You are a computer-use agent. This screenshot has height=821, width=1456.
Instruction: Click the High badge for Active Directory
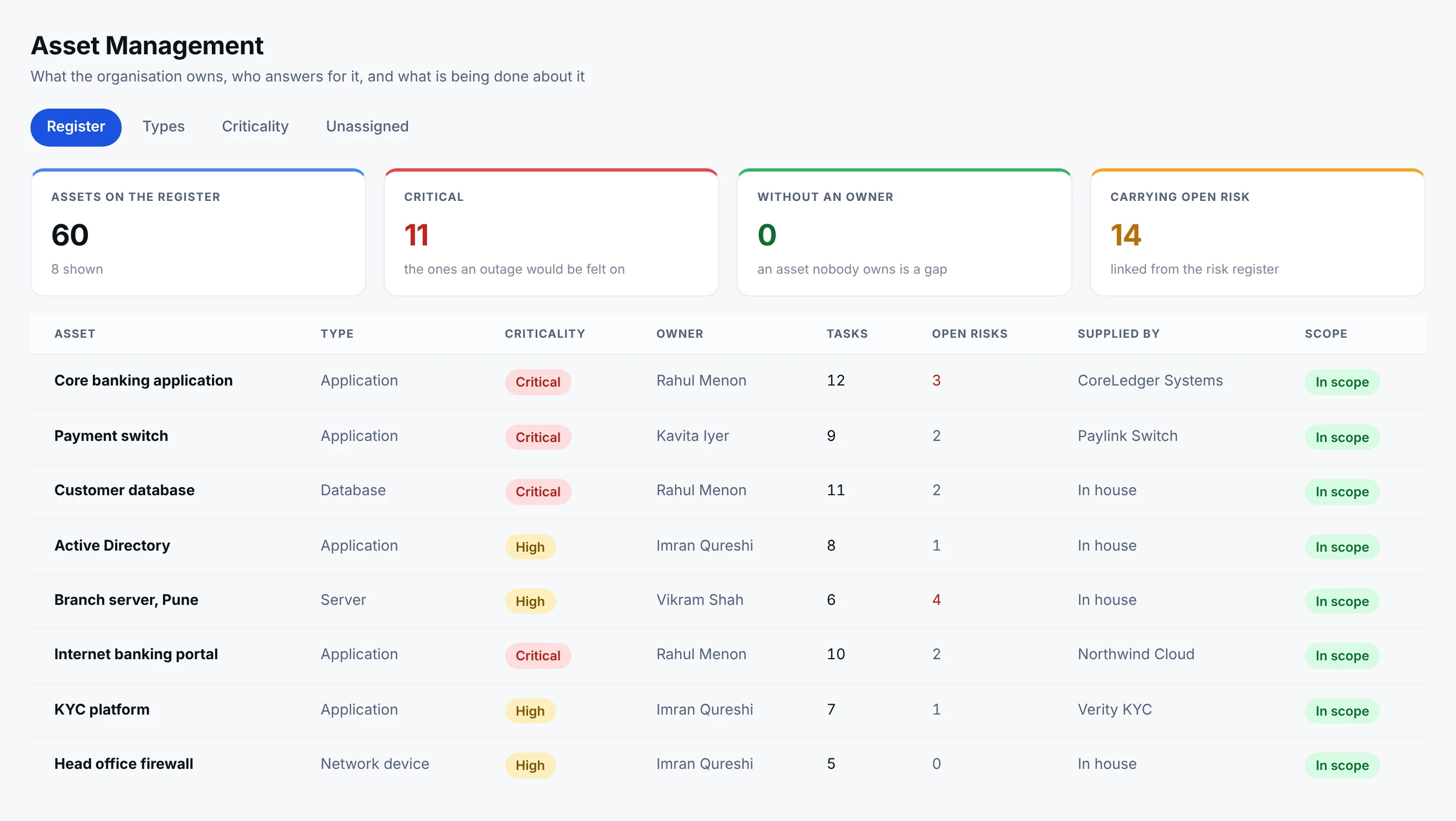(530, 547)
